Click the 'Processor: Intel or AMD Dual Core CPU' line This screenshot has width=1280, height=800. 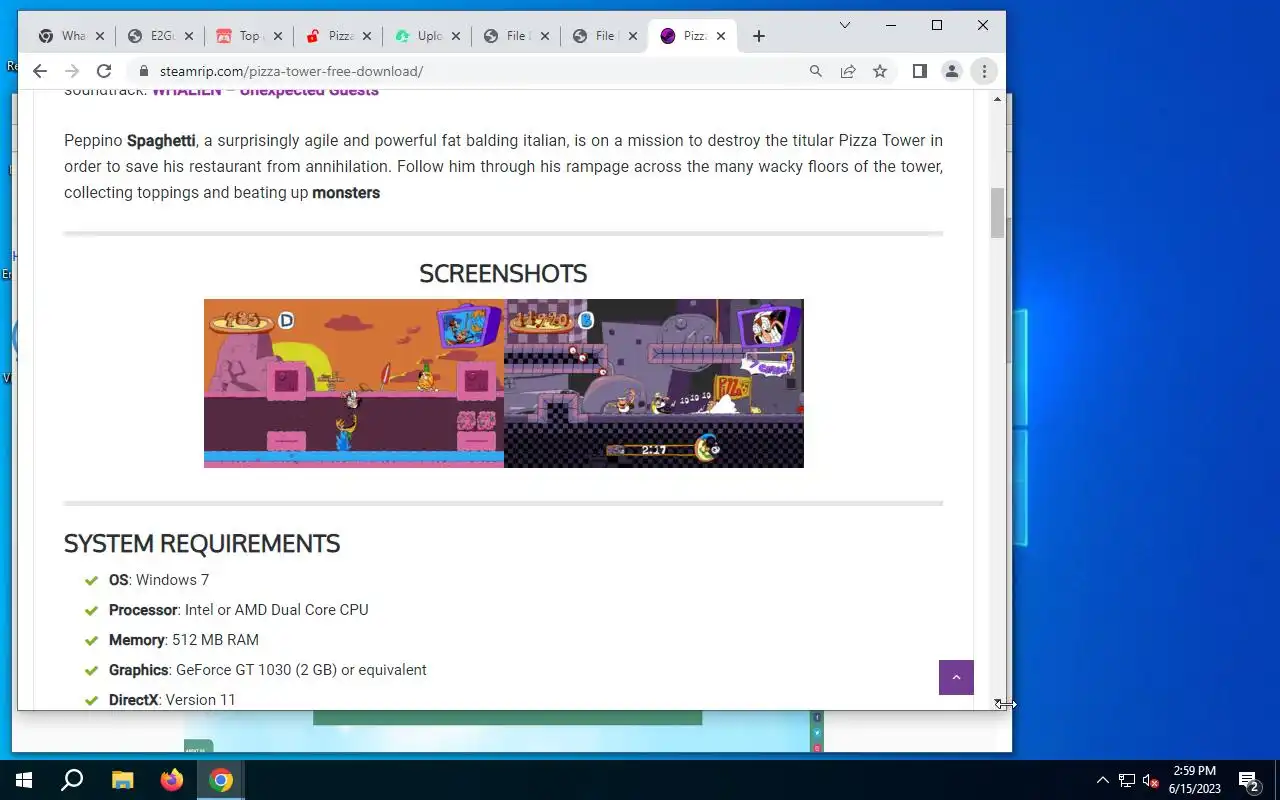pos(239,610)
